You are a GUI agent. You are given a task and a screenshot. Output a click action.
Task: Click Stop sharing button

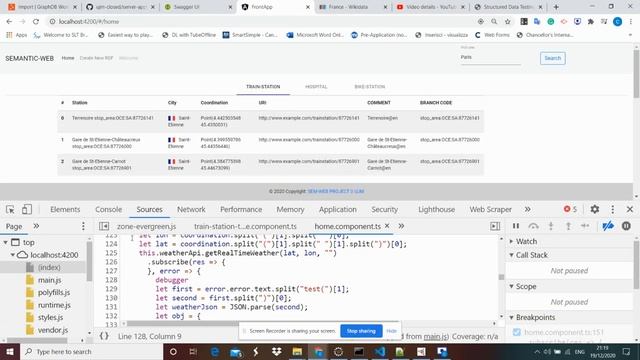[361, 331]
